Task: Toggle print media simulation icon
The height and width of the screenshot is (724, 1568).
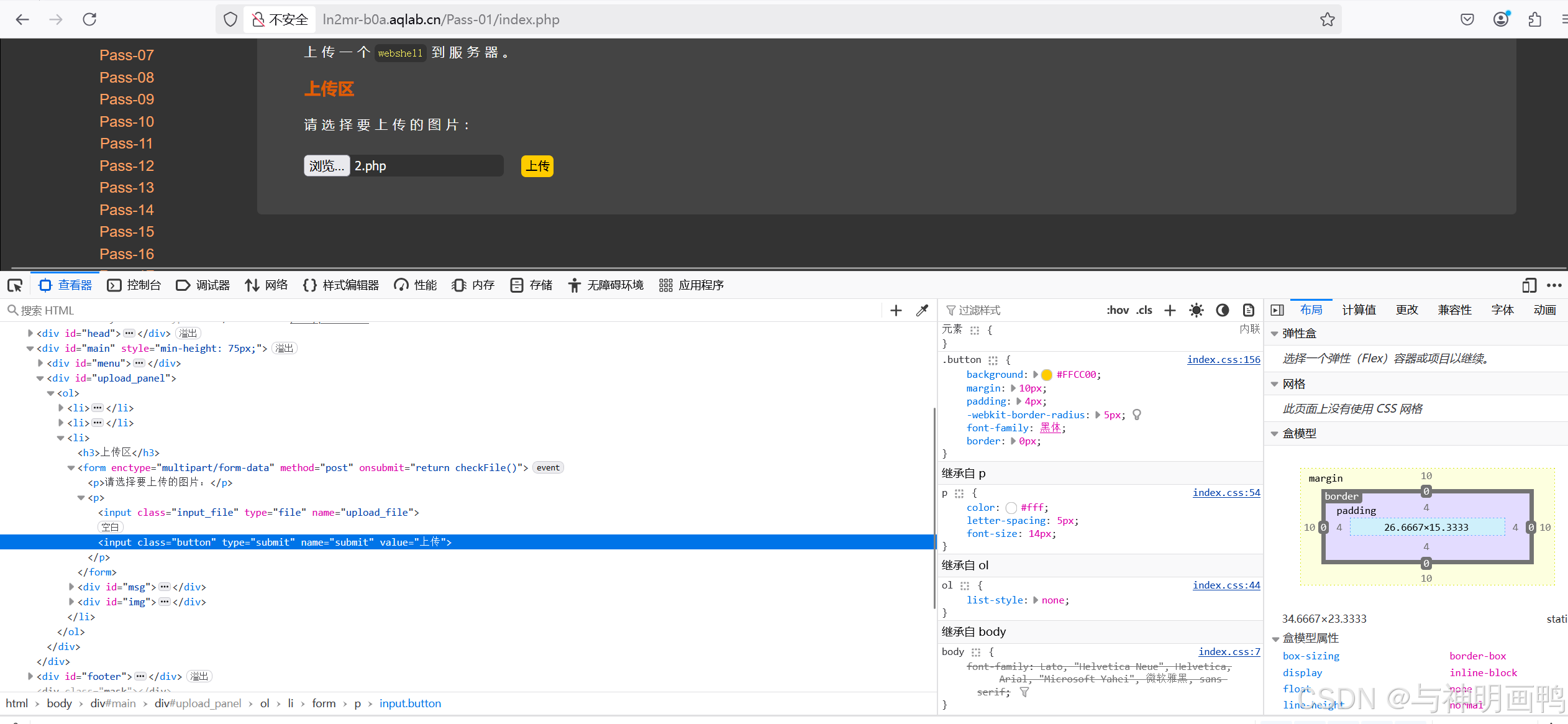Action: (1248, 310)
